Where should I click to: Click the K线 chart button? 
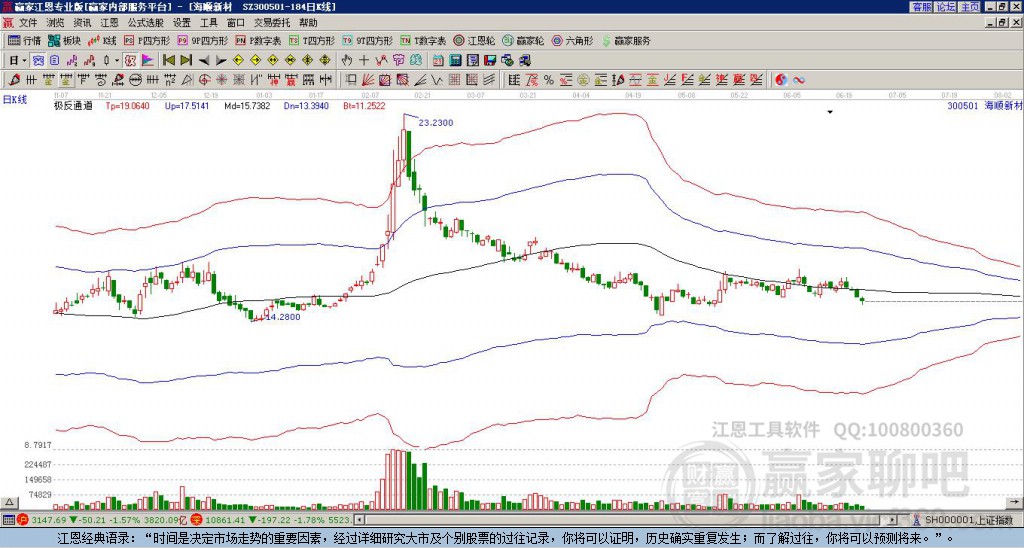coord(102,40)
